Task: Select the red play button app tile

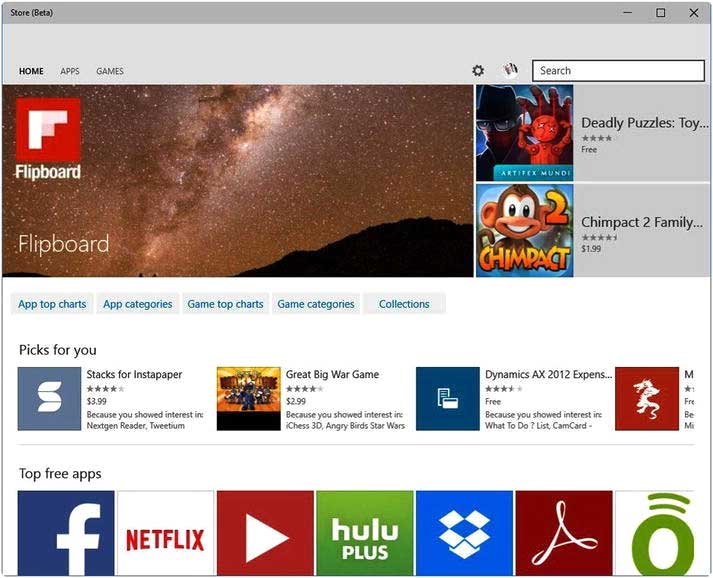Action: point(265,533)
